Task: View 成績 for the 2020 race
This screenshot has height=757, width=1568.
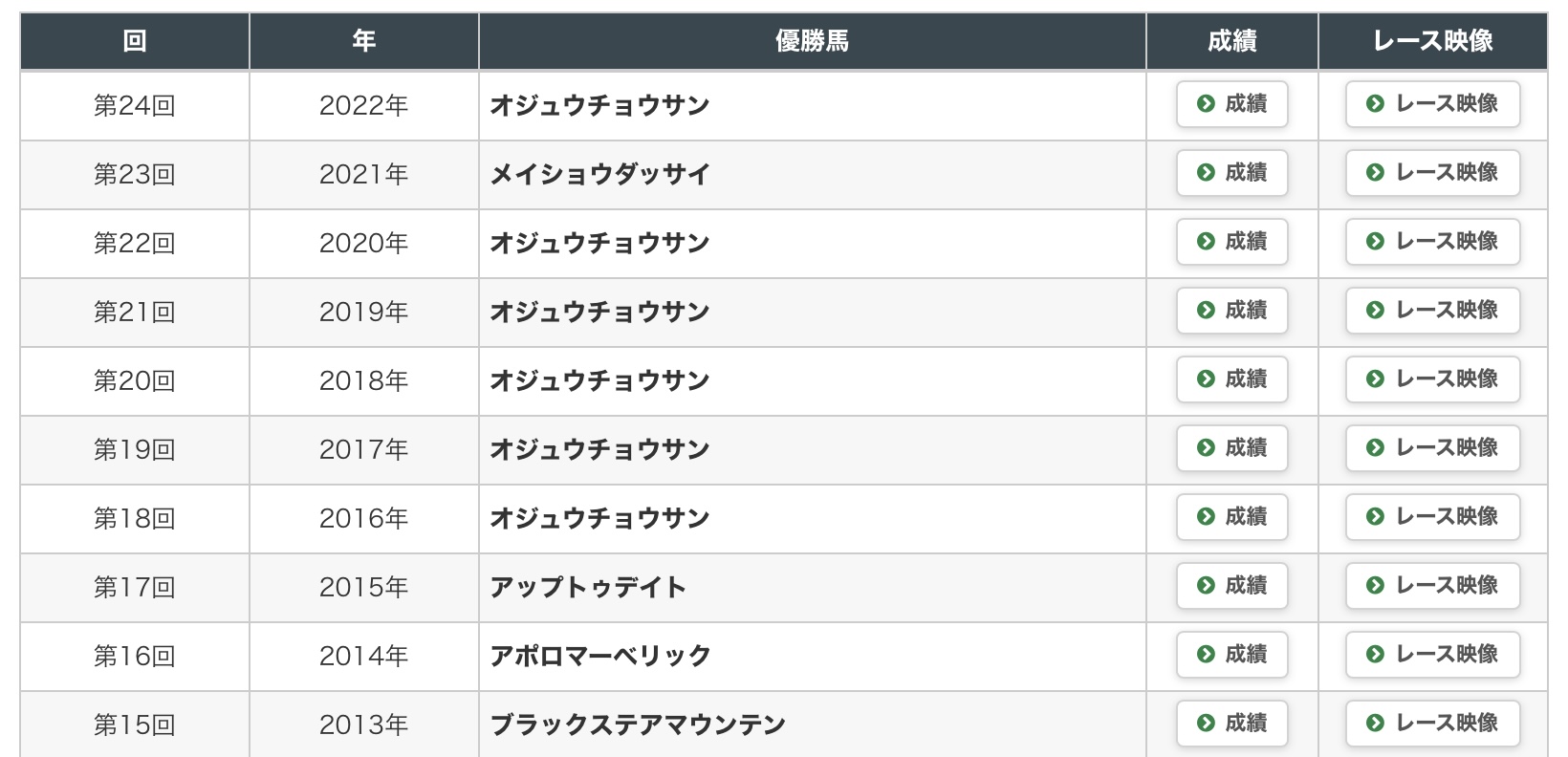Action: tap(1231, 242)
